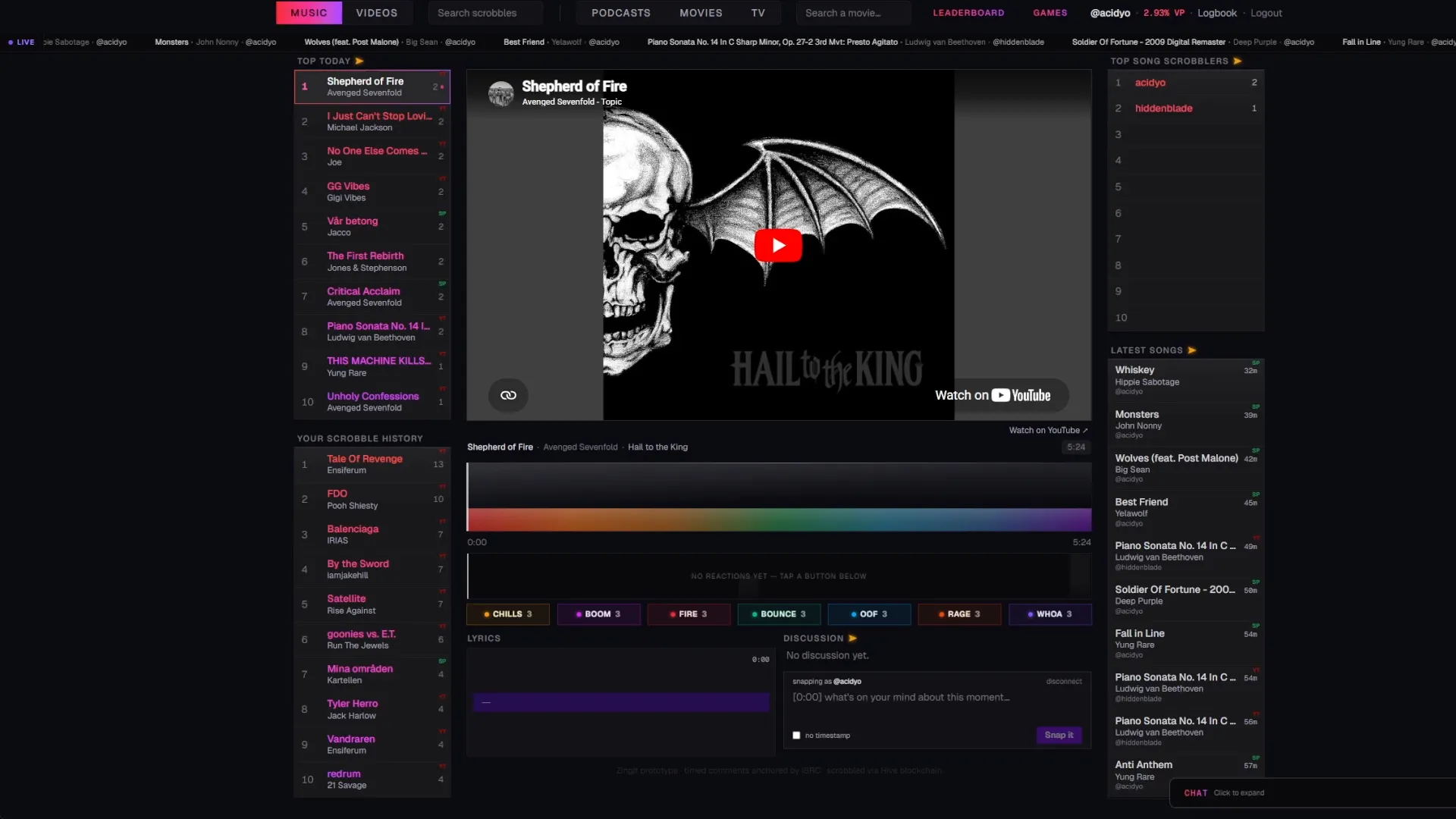1456x819 pixels.
Task: Switch to the MOVIES tab
Action: click(701, 13)
